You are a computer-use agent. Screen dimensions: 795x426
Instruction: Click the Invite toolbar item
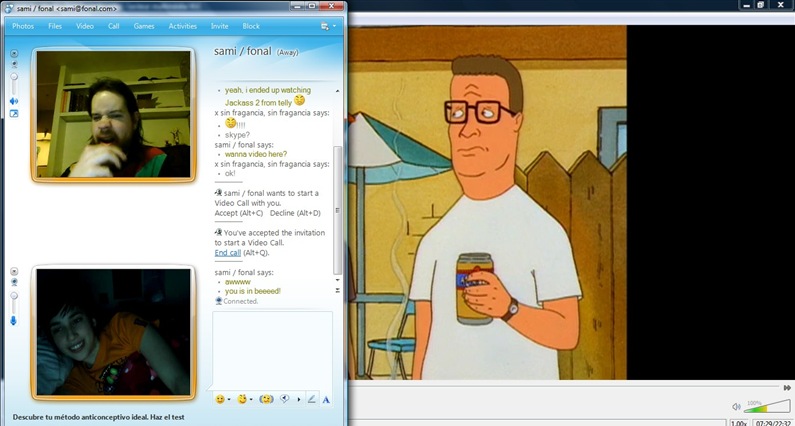[x=220, y=26]
